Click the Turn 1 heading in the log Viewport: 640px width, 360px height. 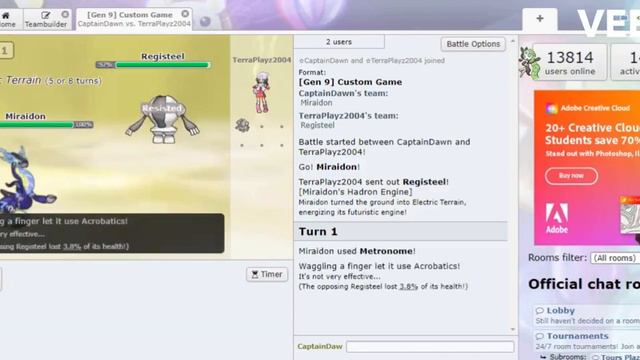pyautogui.click(x=318, y=231)
